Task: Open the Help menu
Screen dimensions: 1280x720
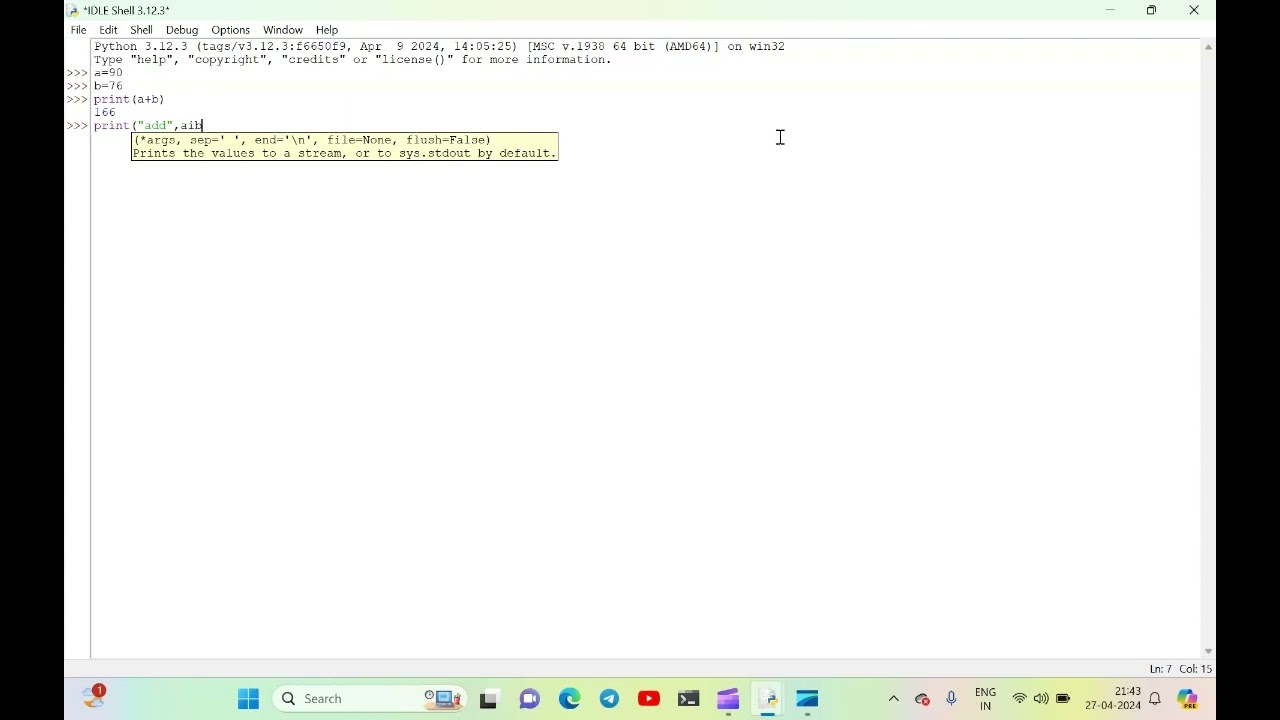Action: tap(327, 30)
